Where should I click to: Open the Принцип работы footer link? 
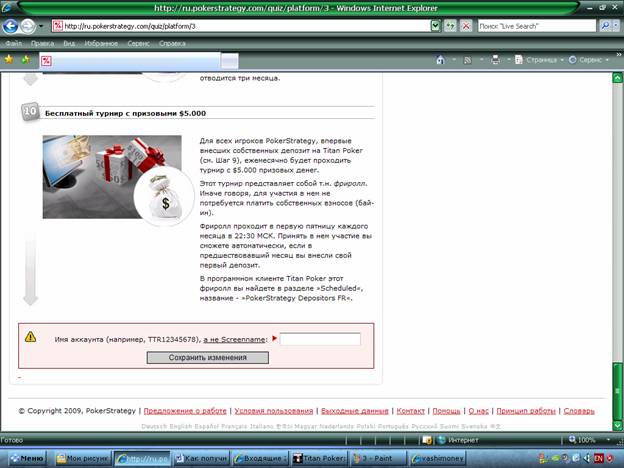pyautogui.click(x=526, y=411)
